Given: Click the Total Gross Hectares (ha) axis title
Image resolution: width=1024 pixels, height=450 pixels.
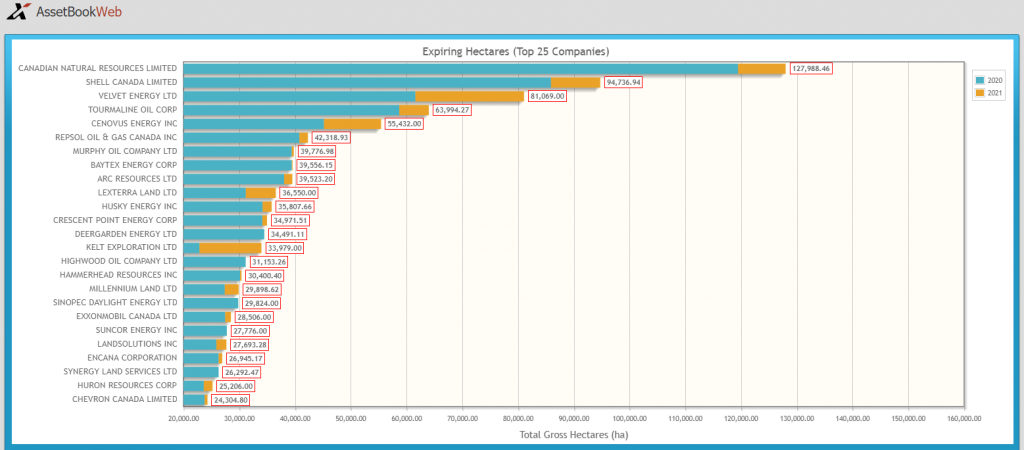Looking at the screenshot, I should coord(573,434).
